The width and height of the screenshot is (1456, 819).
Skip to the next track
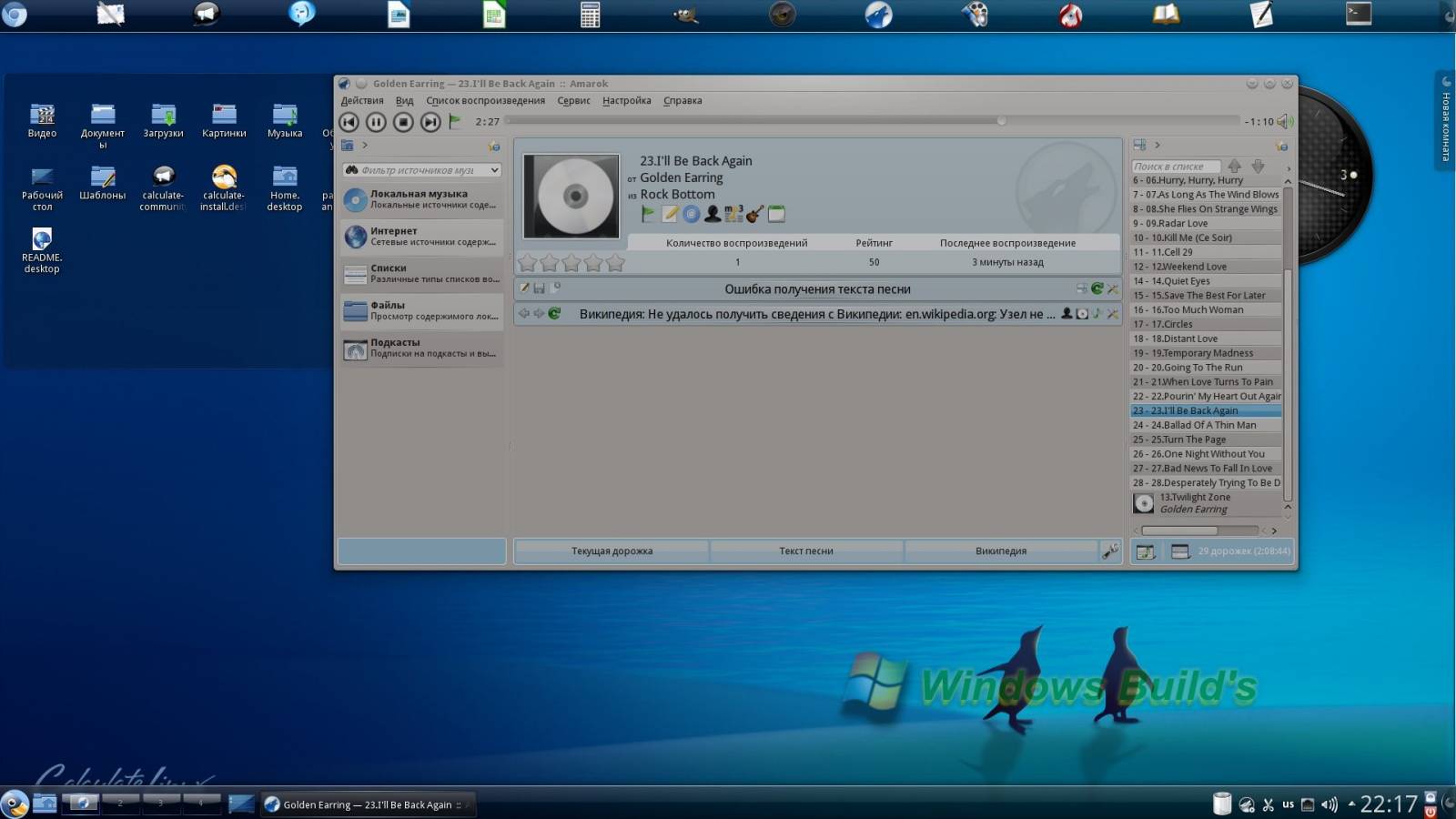430,122
